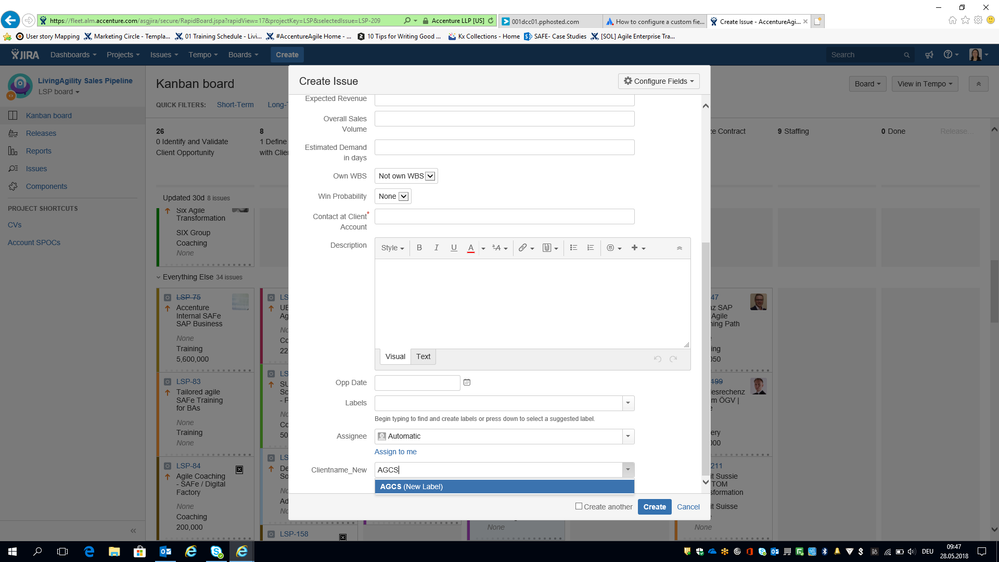Image resolution: width=999 pixels, height=562 pixels.
Task: Collapse the sidebar with double-chevron icon
Action: click(133, 530)
